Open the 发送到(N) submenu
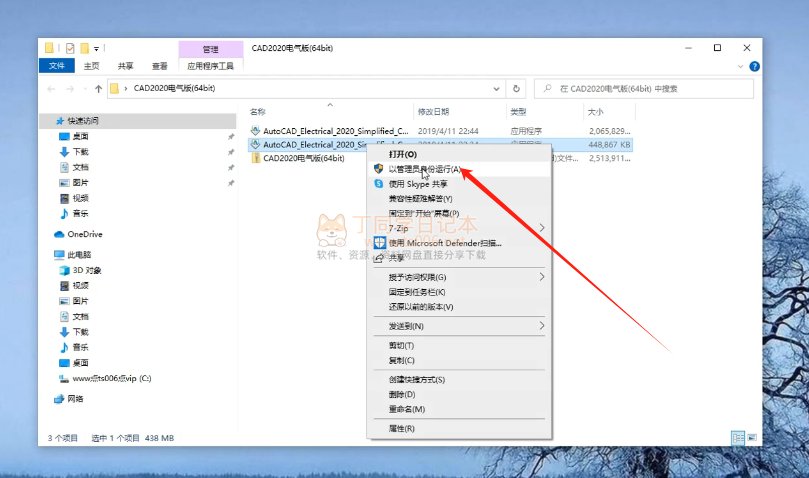Image resolution: width=809 pixels, height=478 pixels. (x=459, y=326)
